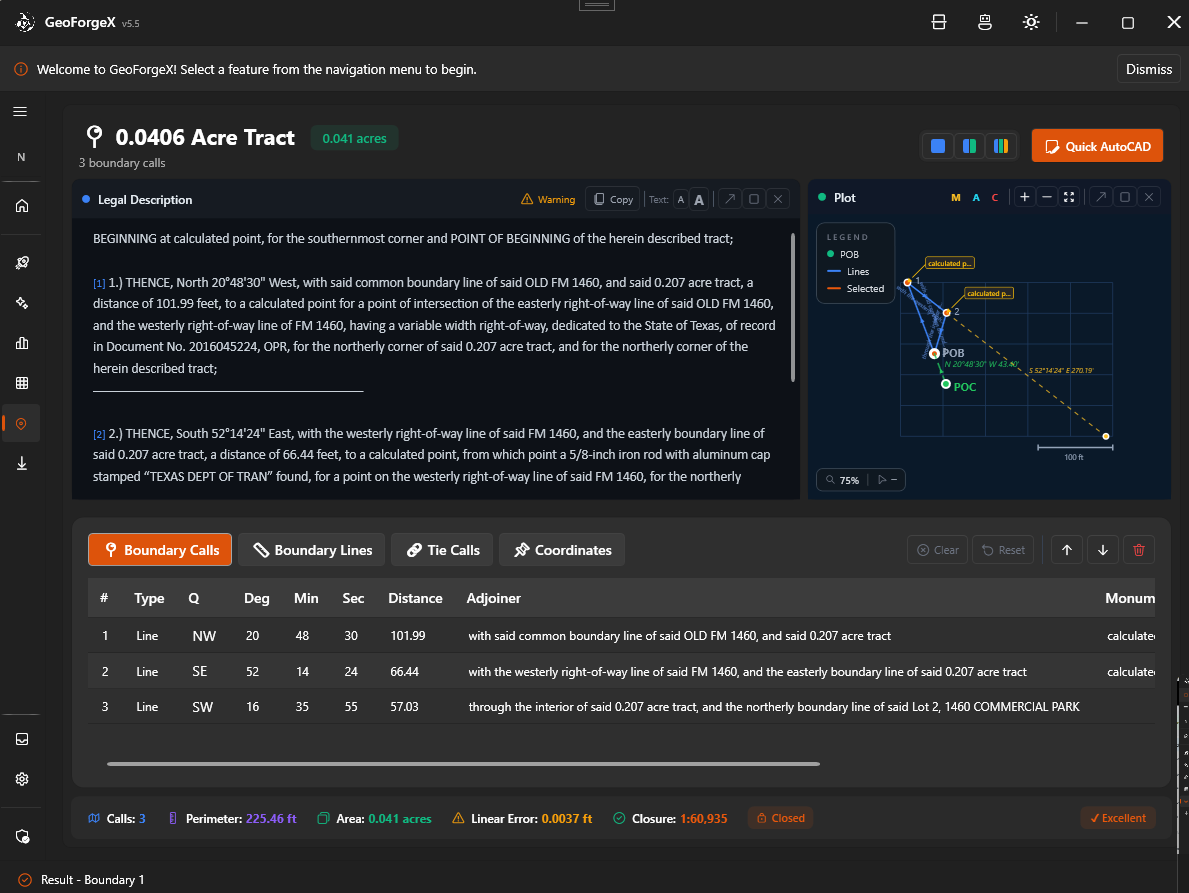Screen dimensions: 1189x893
Task: Launch Quick AutoCAD export
Action: [1097, 146]
